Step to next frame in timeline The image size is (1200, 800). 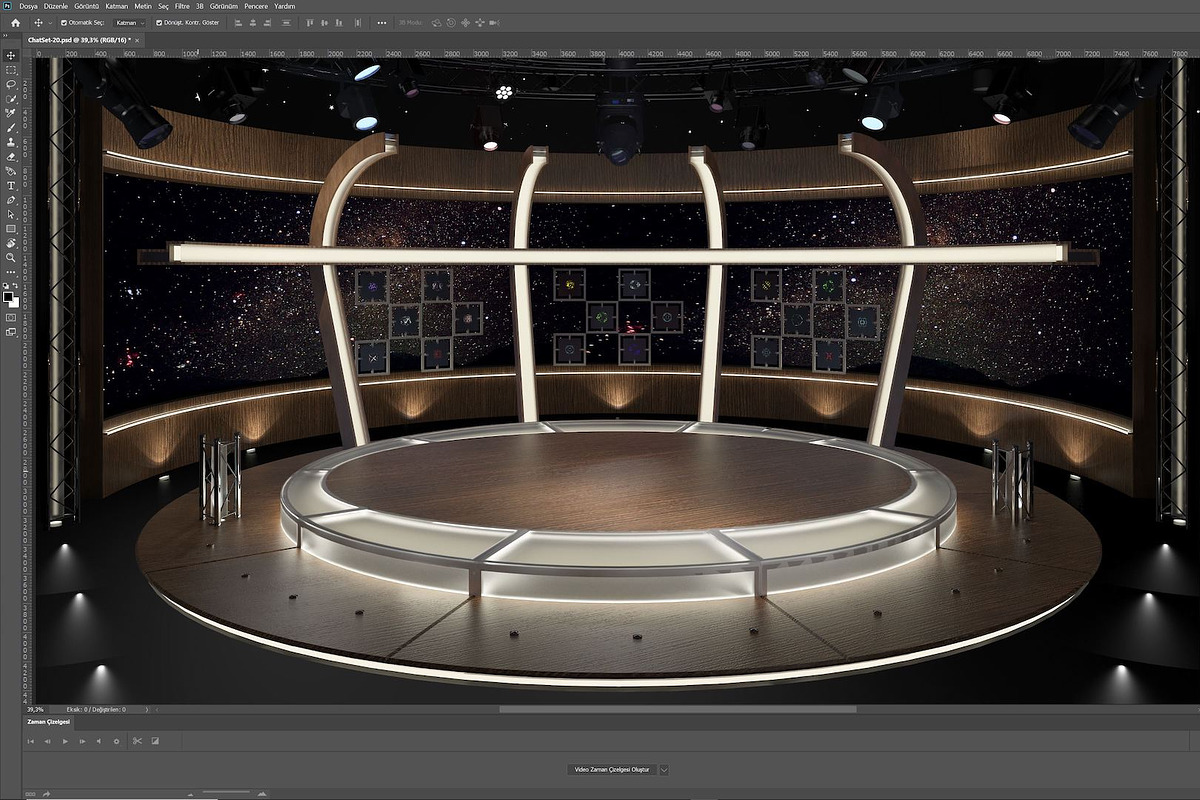pos(82,741)
